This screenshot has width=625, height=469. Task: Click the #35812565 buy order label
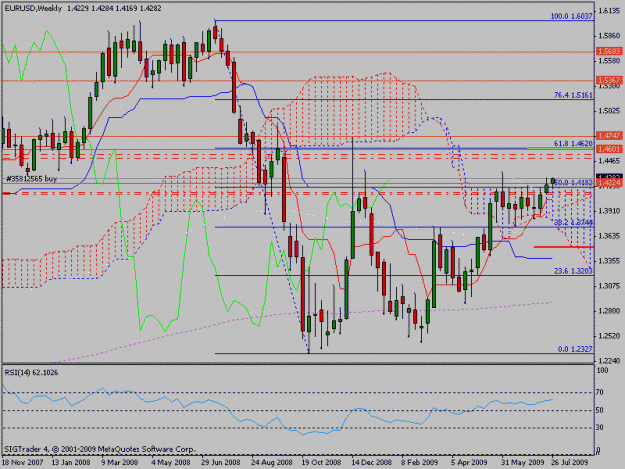coord(31,179)
